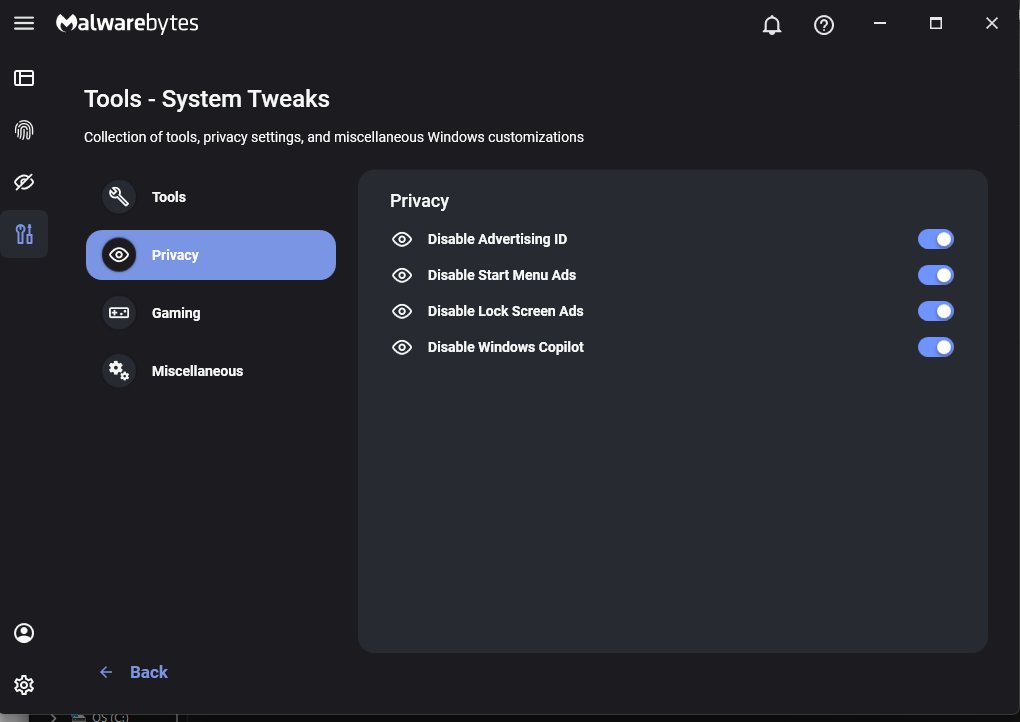The height and width of the screenshot is (722, 1020).
Task: Open the notifications bell
Action: (772, 25)
